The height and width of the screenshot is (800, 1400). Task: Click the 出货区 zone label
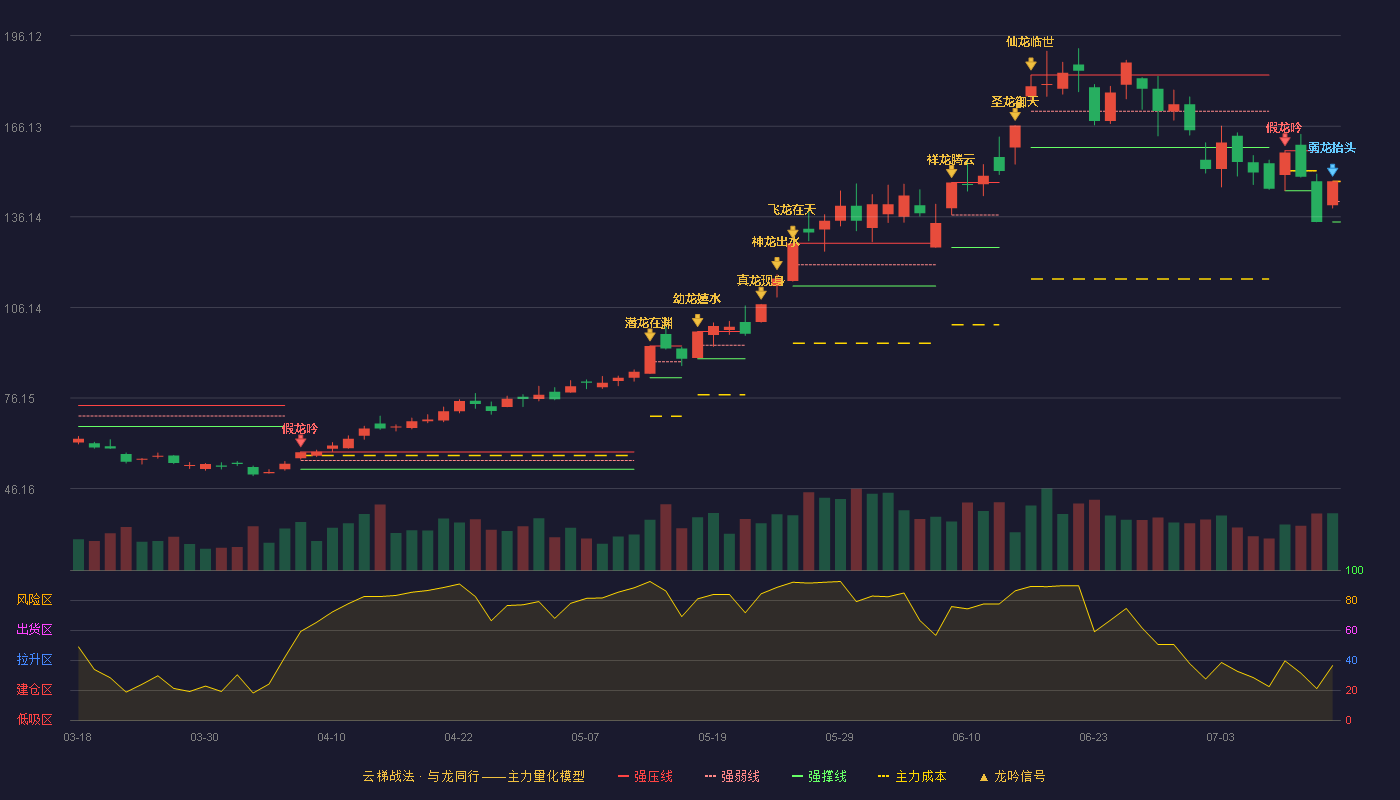pyautogui.click(x=34, y=630)
